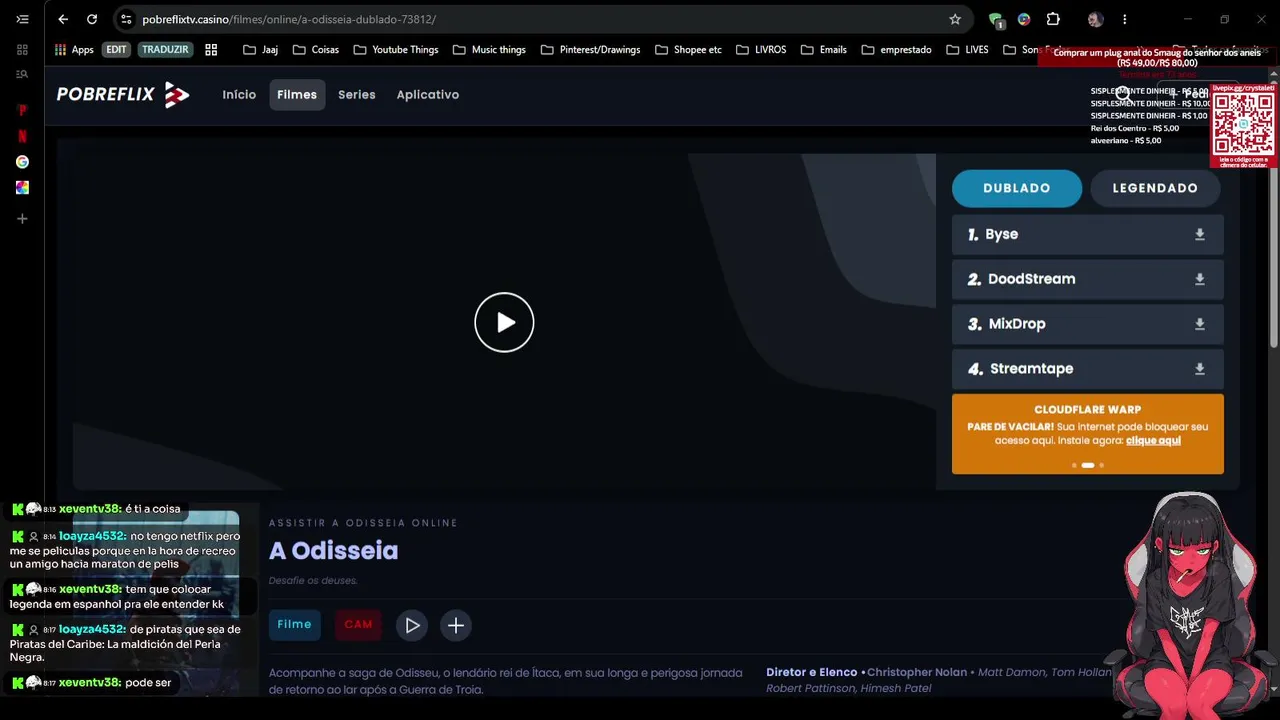The width and height of the screenshot is (1280, 720).
Task: Click the CAM quality badge
Action: pos(358,625)
